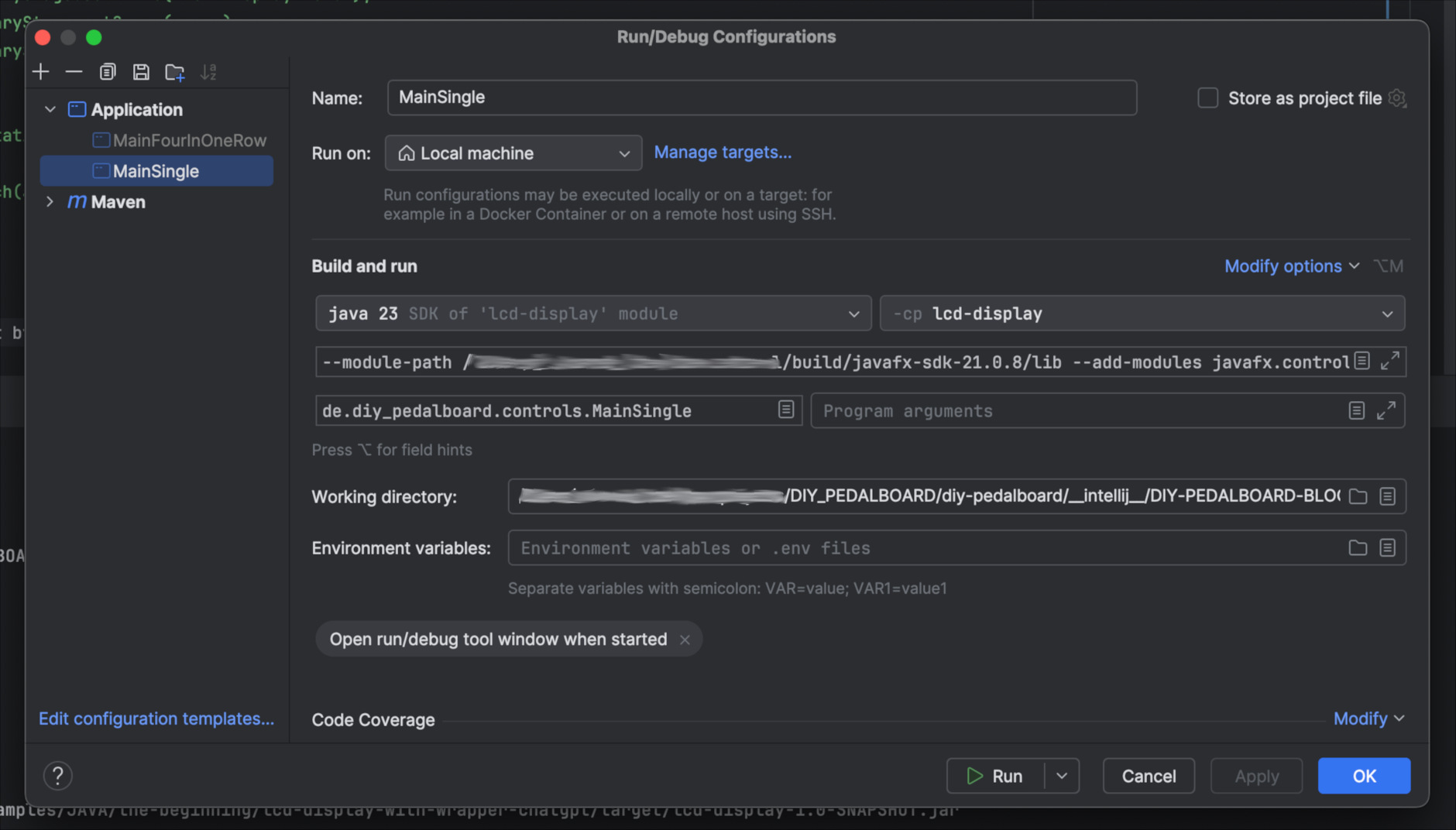1456x830 pixels.
Task: Expand the Maven configurations group
Action: pos(50,202)
